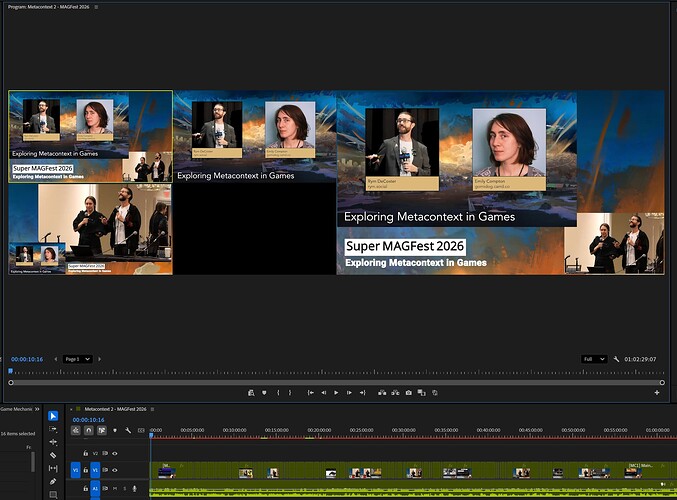Toggle track lock on A1

point(85,488)
